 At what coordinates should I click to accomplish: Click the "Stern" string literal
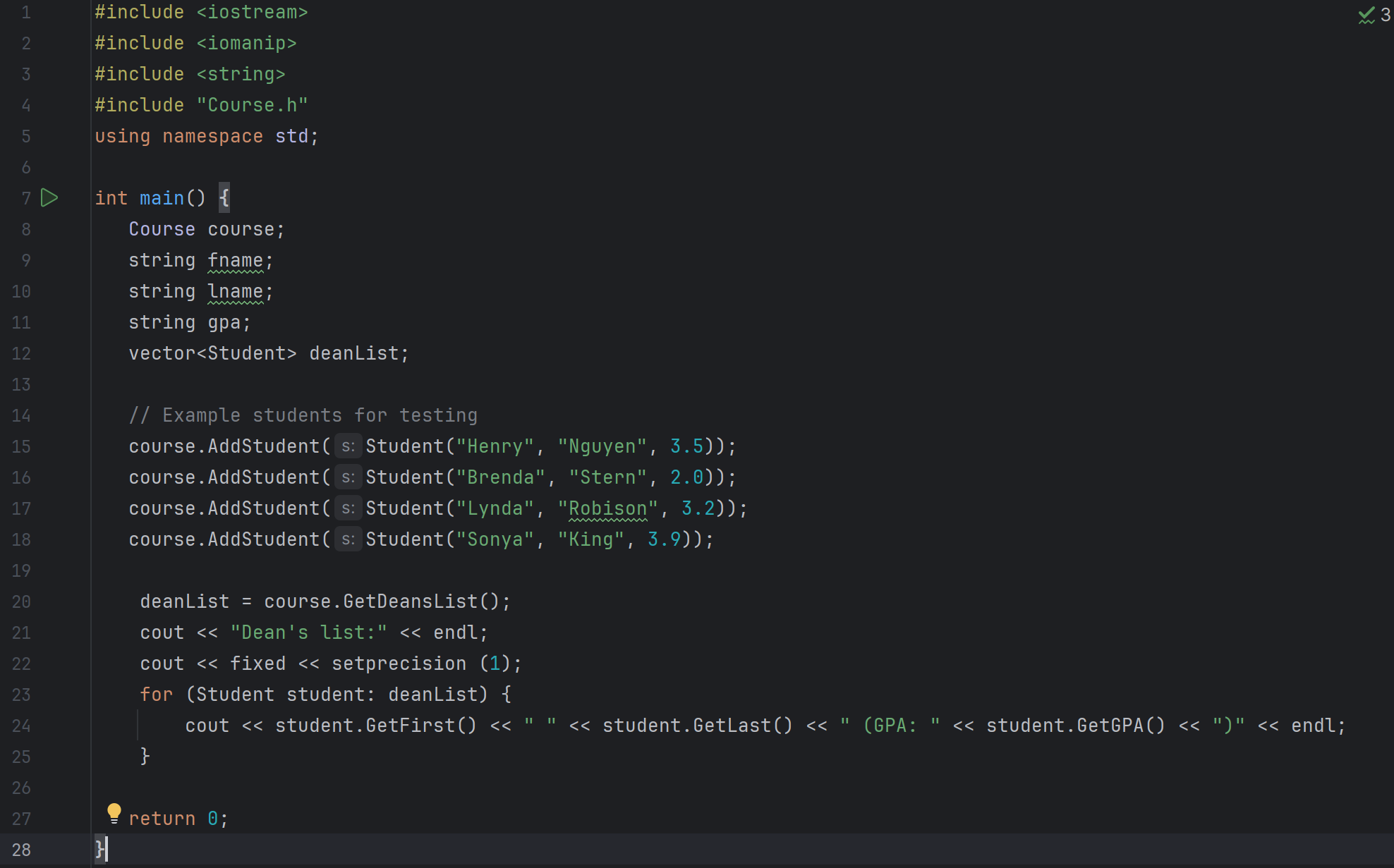pos(608,477)
